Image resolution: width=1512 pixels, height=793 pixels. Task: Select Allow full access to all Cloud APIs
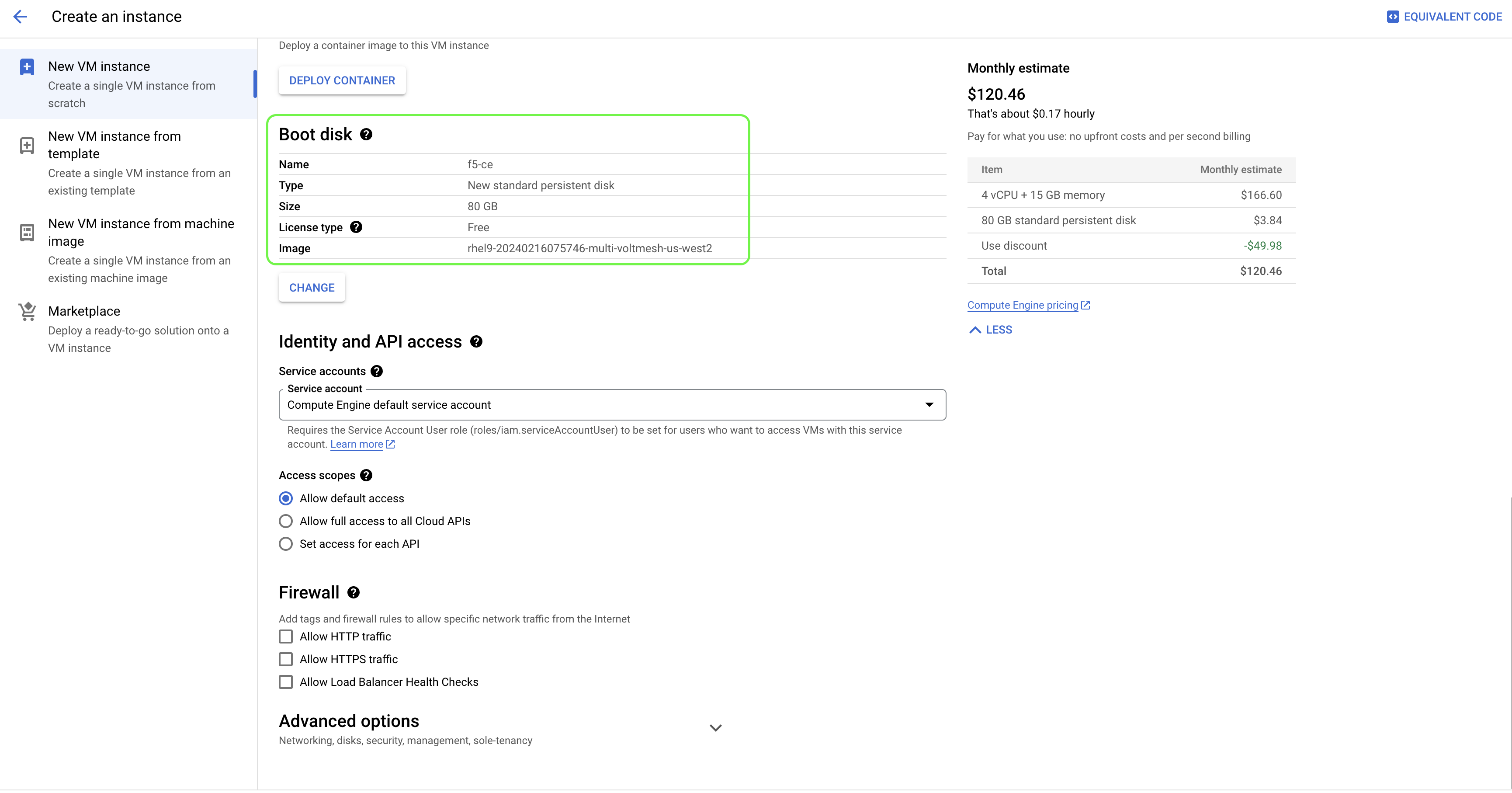coord(286,521)
